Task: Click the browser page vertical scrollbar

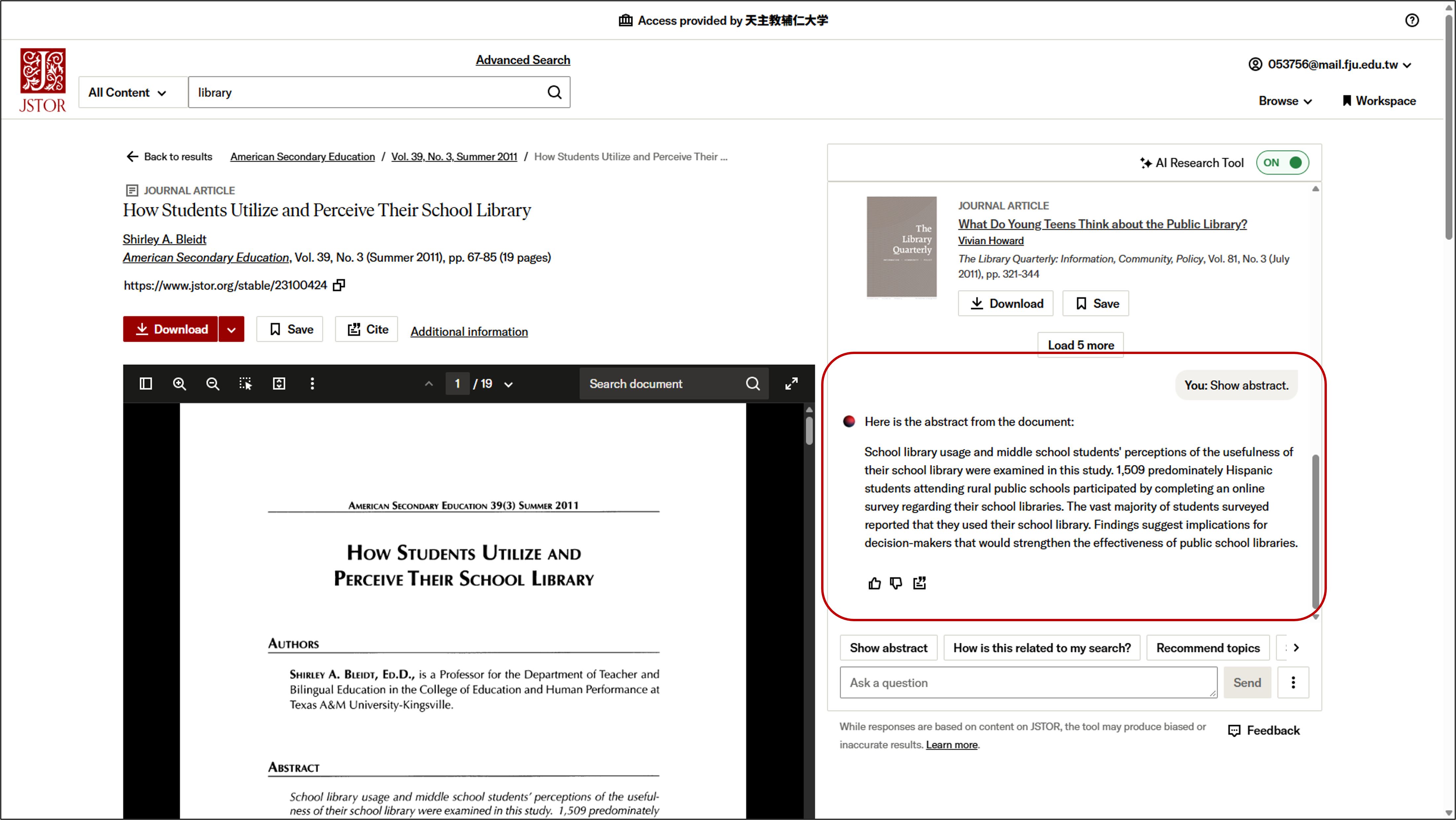Action: pos(1449,127)
